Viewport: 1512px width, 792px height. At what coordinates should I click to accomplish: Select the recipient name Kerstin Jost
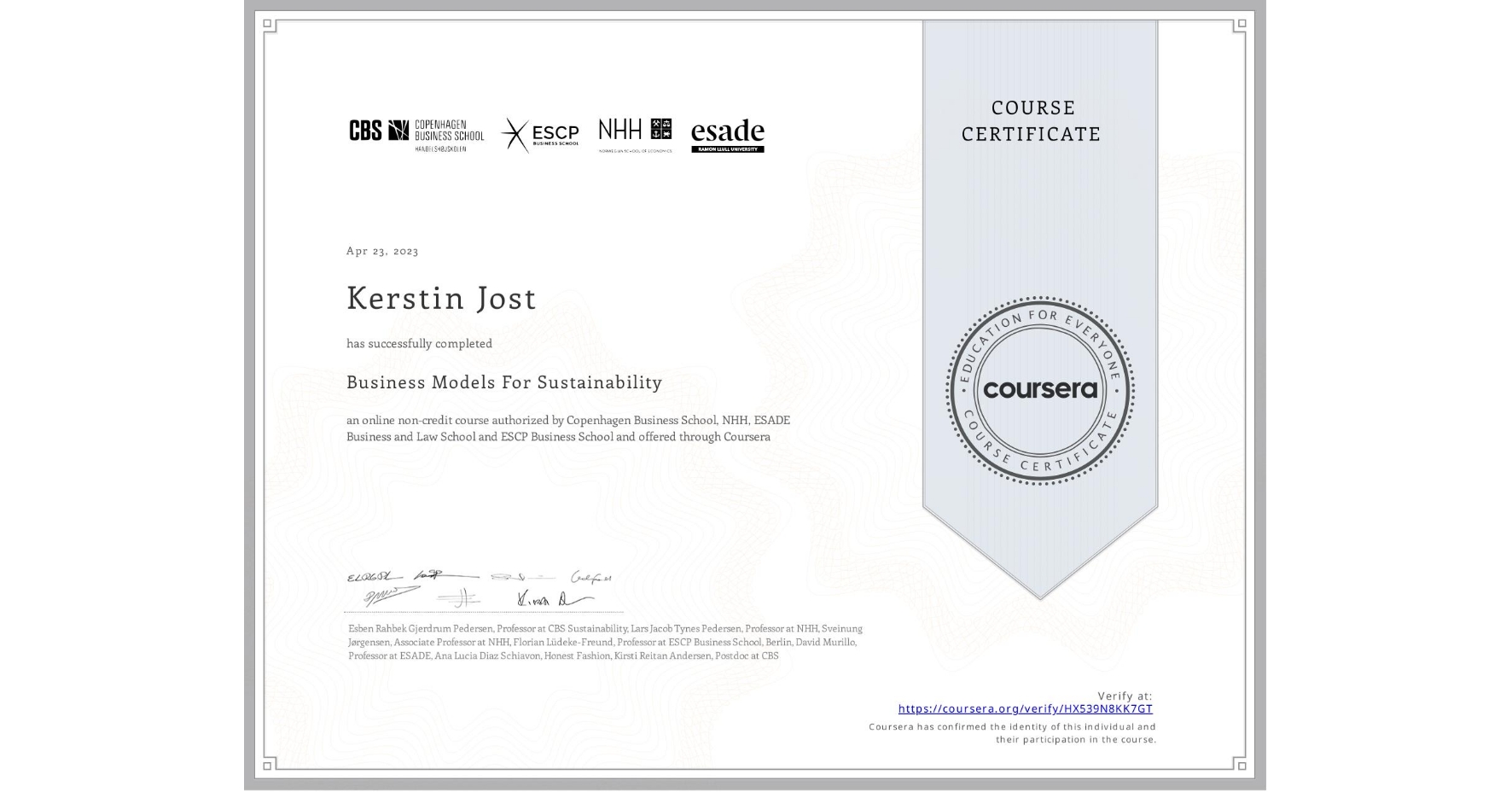point(441,299)
